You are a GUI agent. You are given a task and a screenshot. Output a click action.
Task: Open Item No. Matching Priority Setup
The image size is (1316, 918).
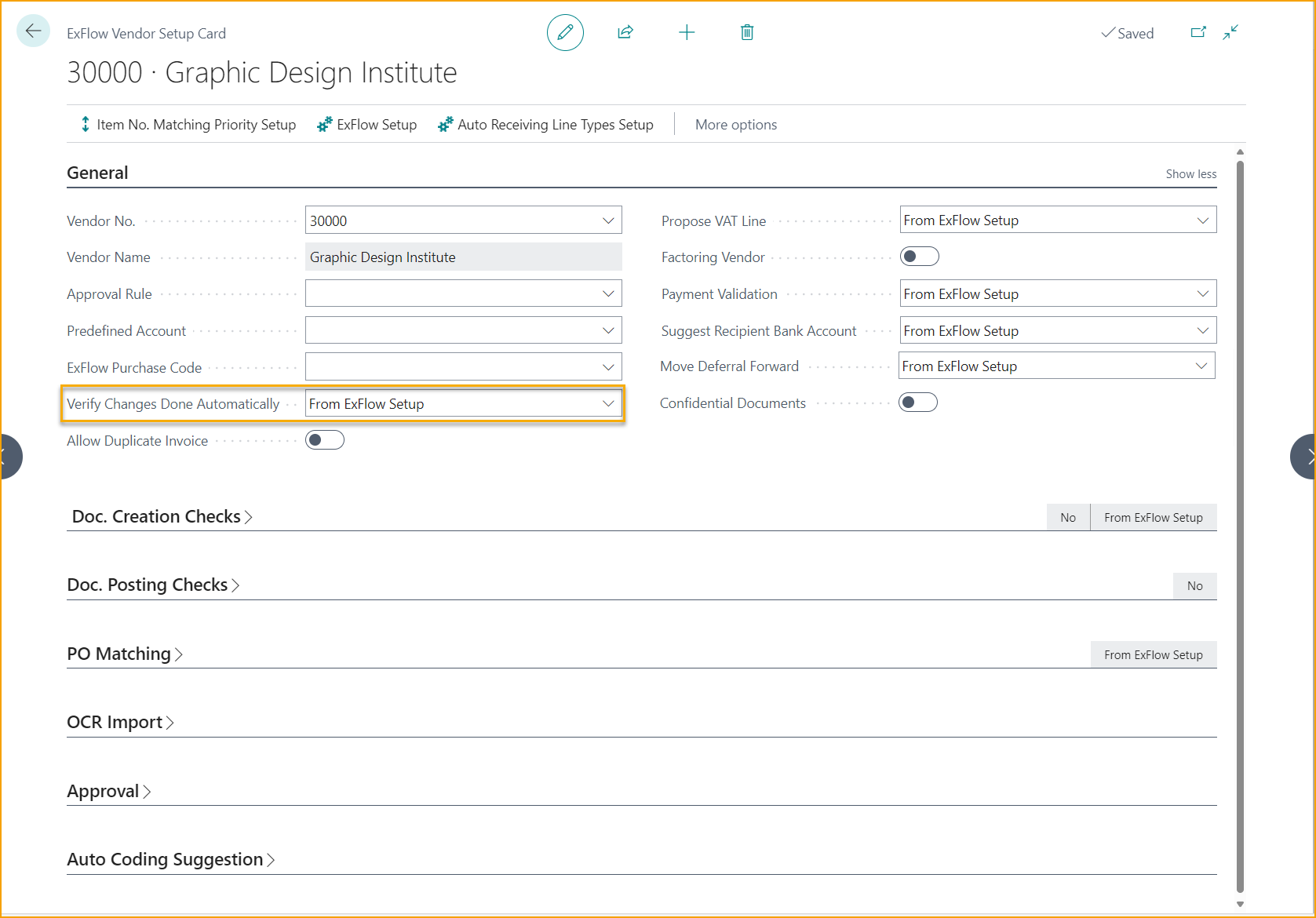[188, 125]
